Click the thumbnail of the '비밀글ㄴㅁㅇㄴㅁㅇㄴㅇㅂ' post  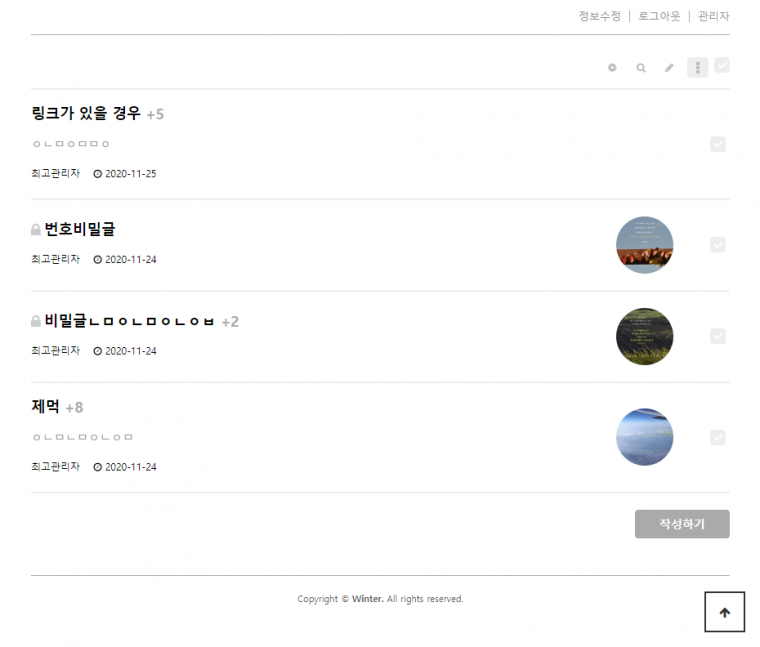point(645,336)
